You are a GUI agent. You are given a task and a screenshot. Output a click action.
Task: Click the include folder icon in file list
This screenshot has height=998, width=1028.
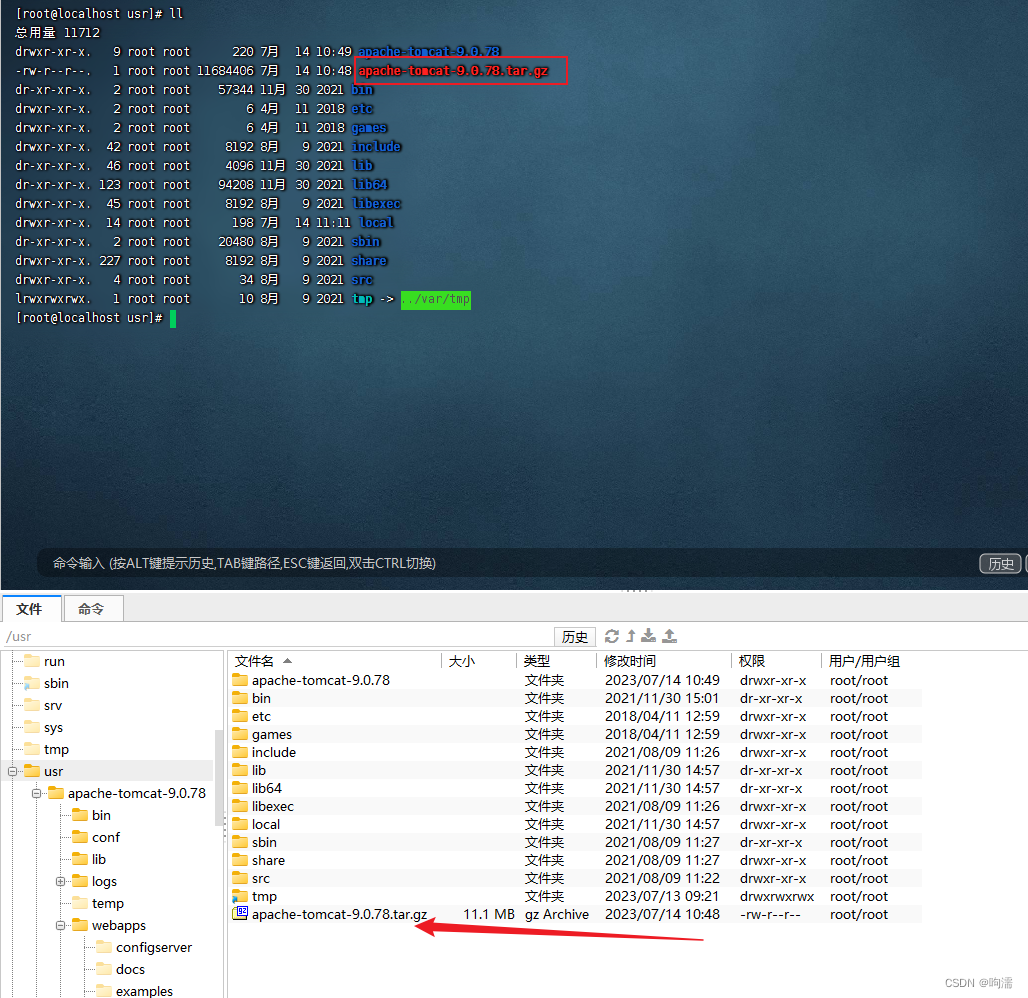pyautogui.click(x=240, y=752)
